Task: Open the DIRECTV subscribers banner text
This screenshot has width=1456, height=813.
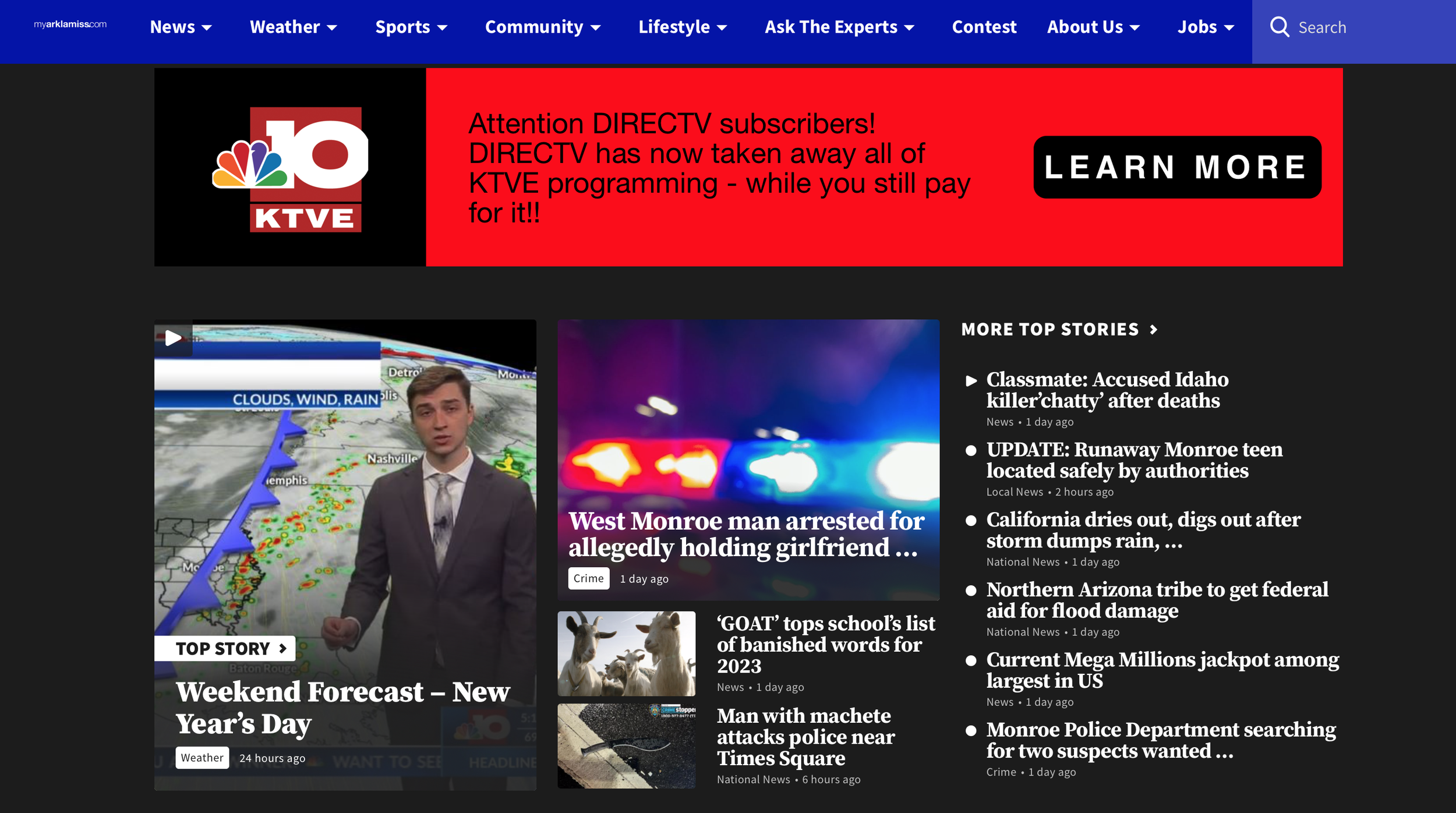Action: click(719, 168)
